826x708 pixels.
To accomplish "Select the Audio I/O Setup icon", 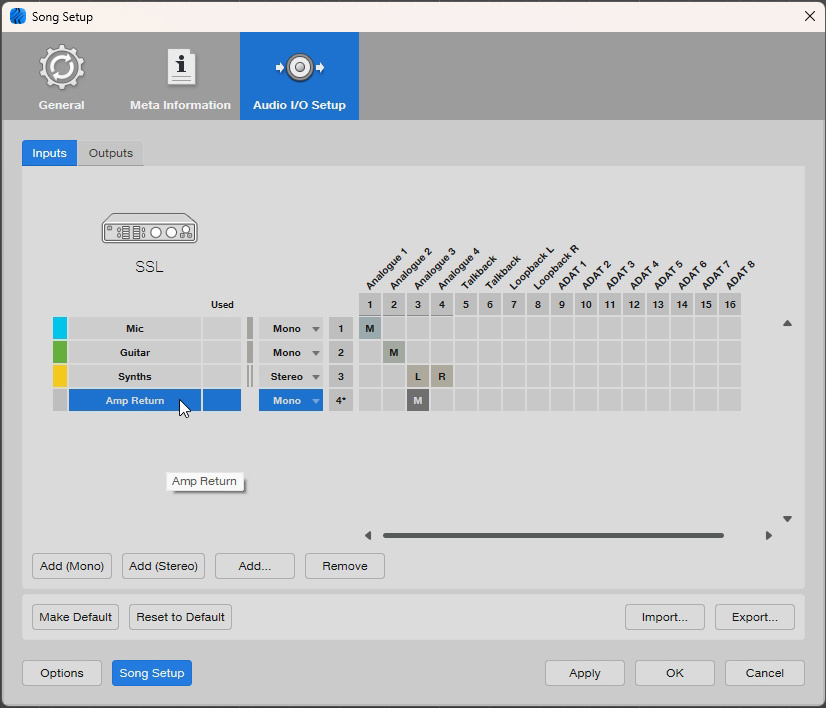I will click(299, 68).
